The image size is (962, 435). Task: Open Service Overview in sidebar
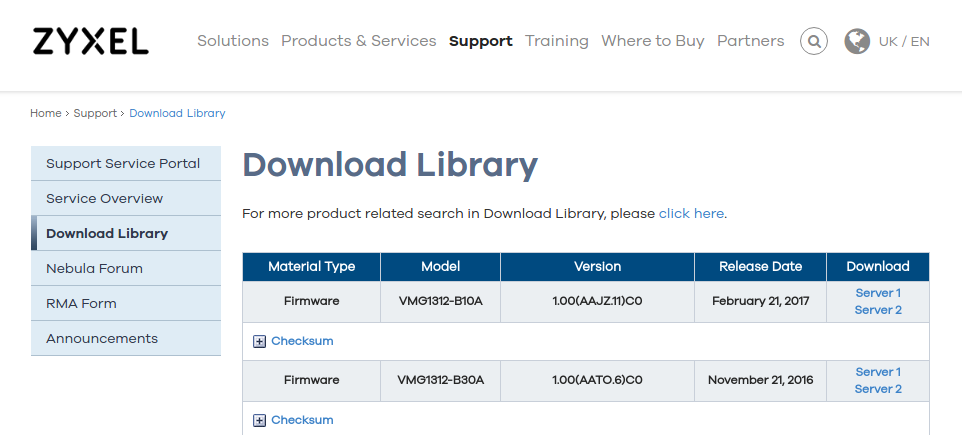(x=126, y=199)
